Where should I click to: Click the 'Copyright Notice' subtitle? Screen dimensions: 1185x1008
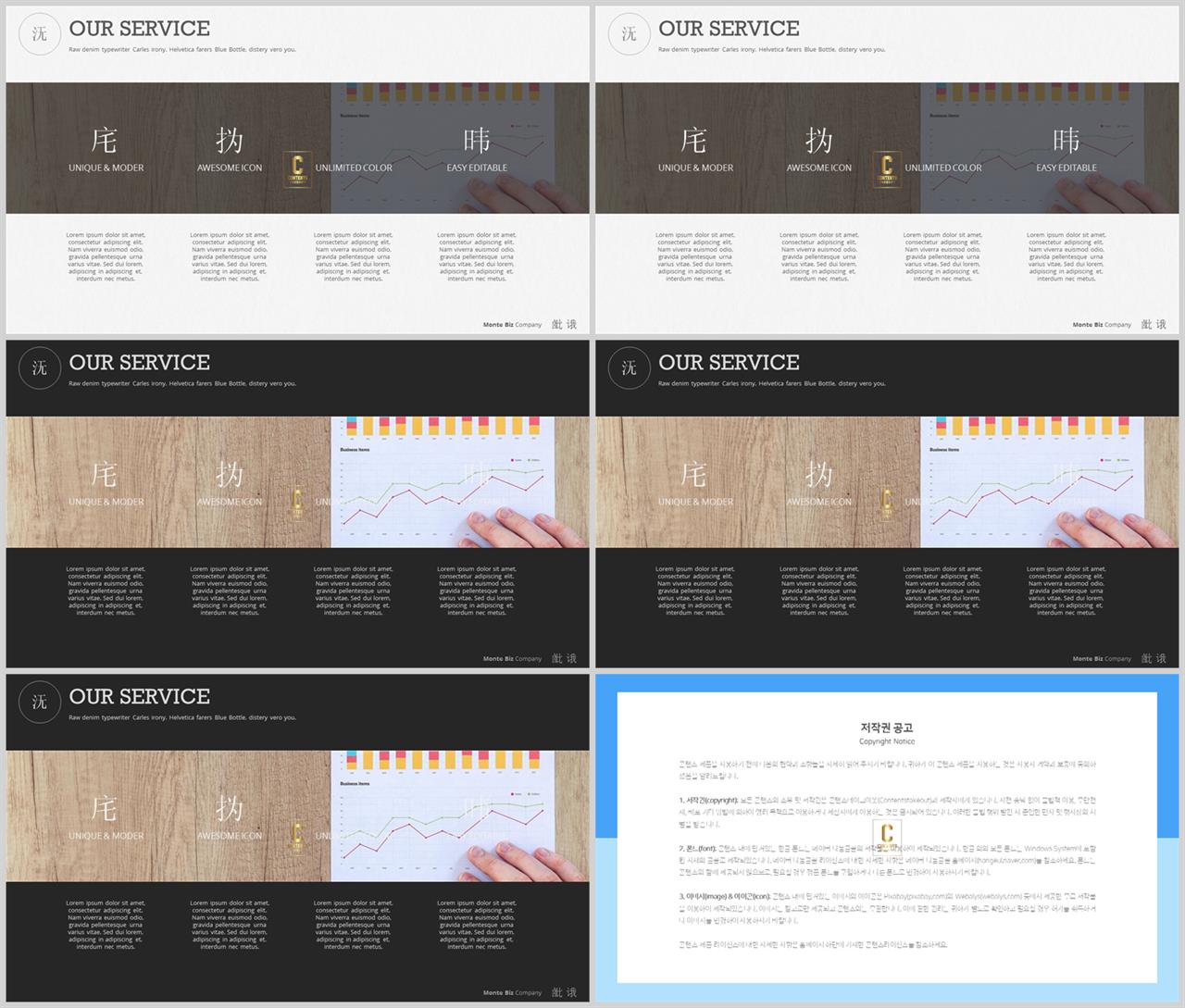click(x=887, y=741)
